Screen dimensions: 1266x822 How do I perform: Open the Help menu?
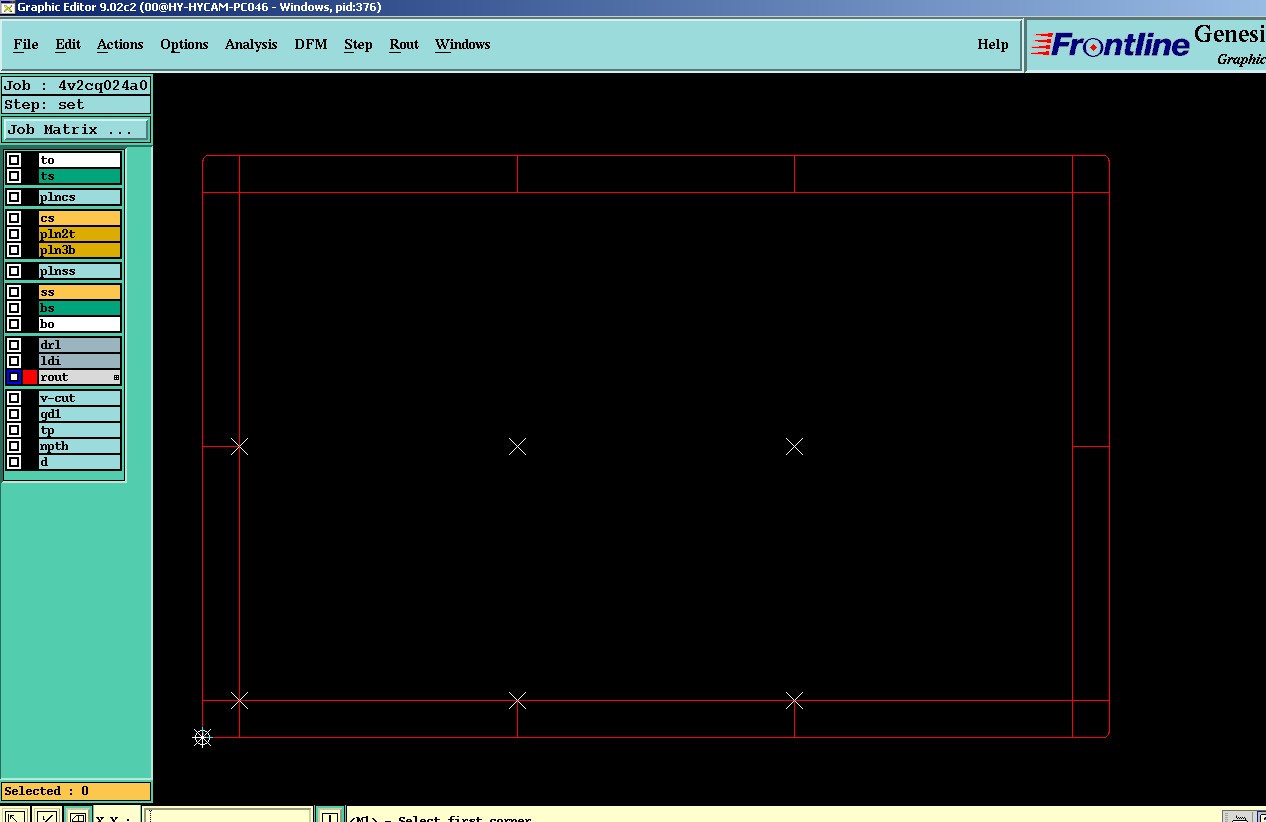(992, 44)
